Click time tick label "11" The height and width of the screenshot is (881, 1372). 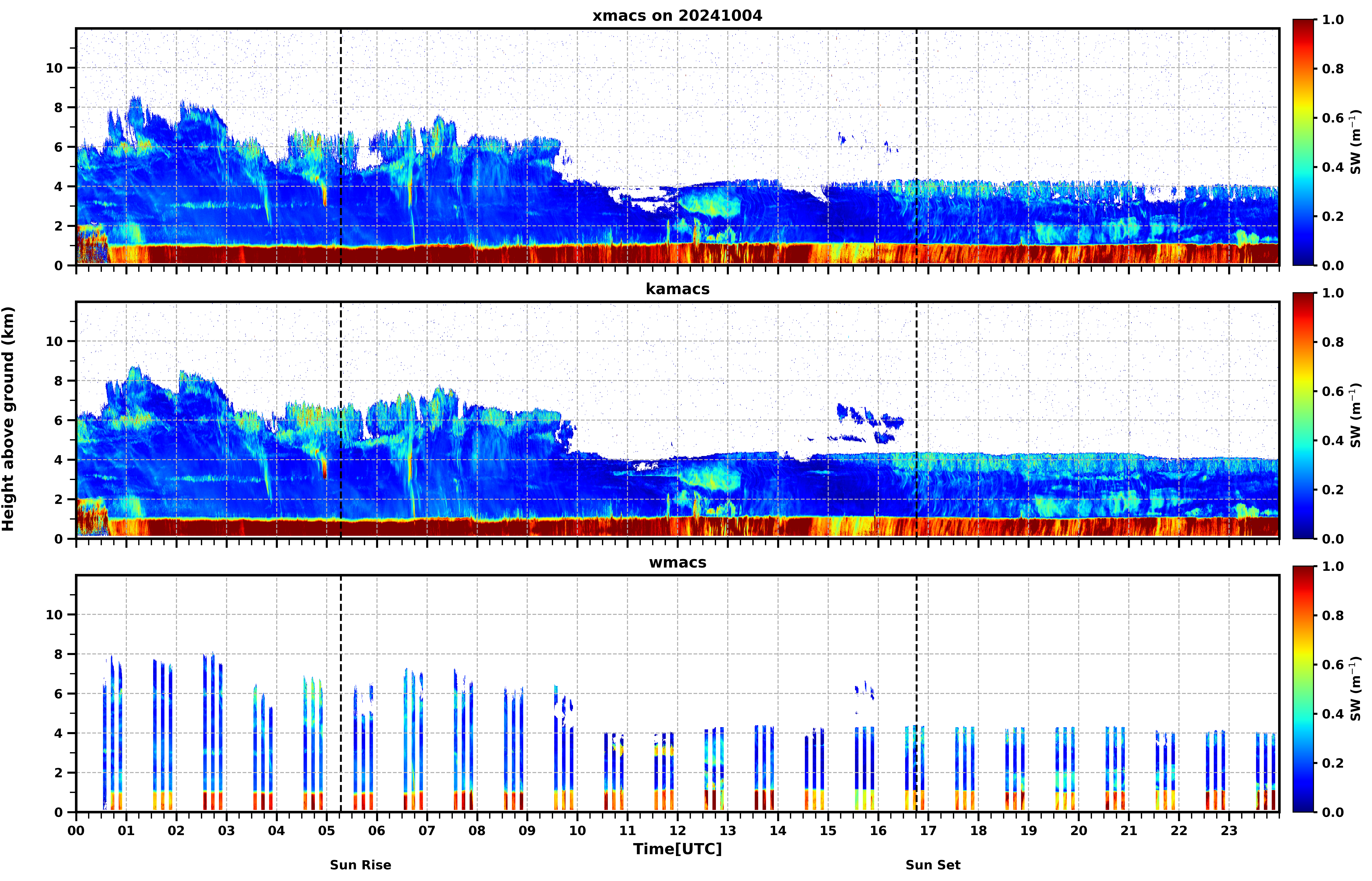(x=628, y=831)
